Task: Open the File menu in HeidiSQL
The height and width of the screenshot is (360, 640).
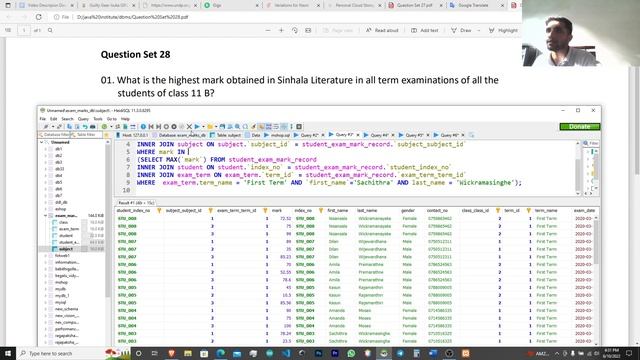Action: pyautogui.click(x=43, y=119)
